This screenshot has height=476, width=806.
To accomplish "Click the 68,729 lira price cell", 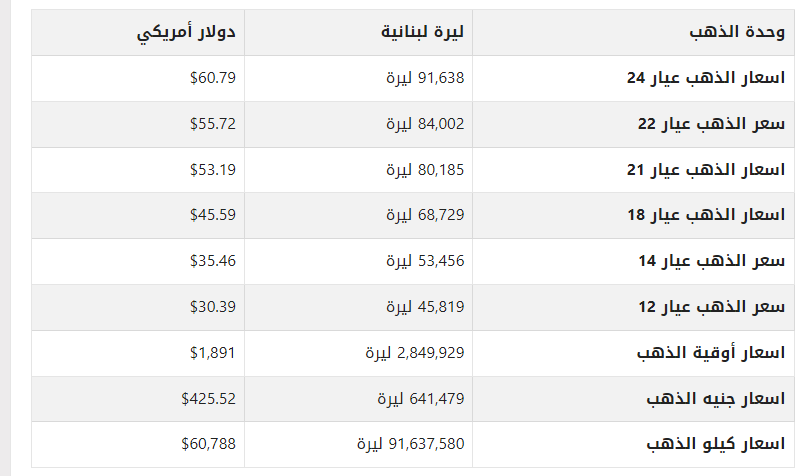I will 426,215.
